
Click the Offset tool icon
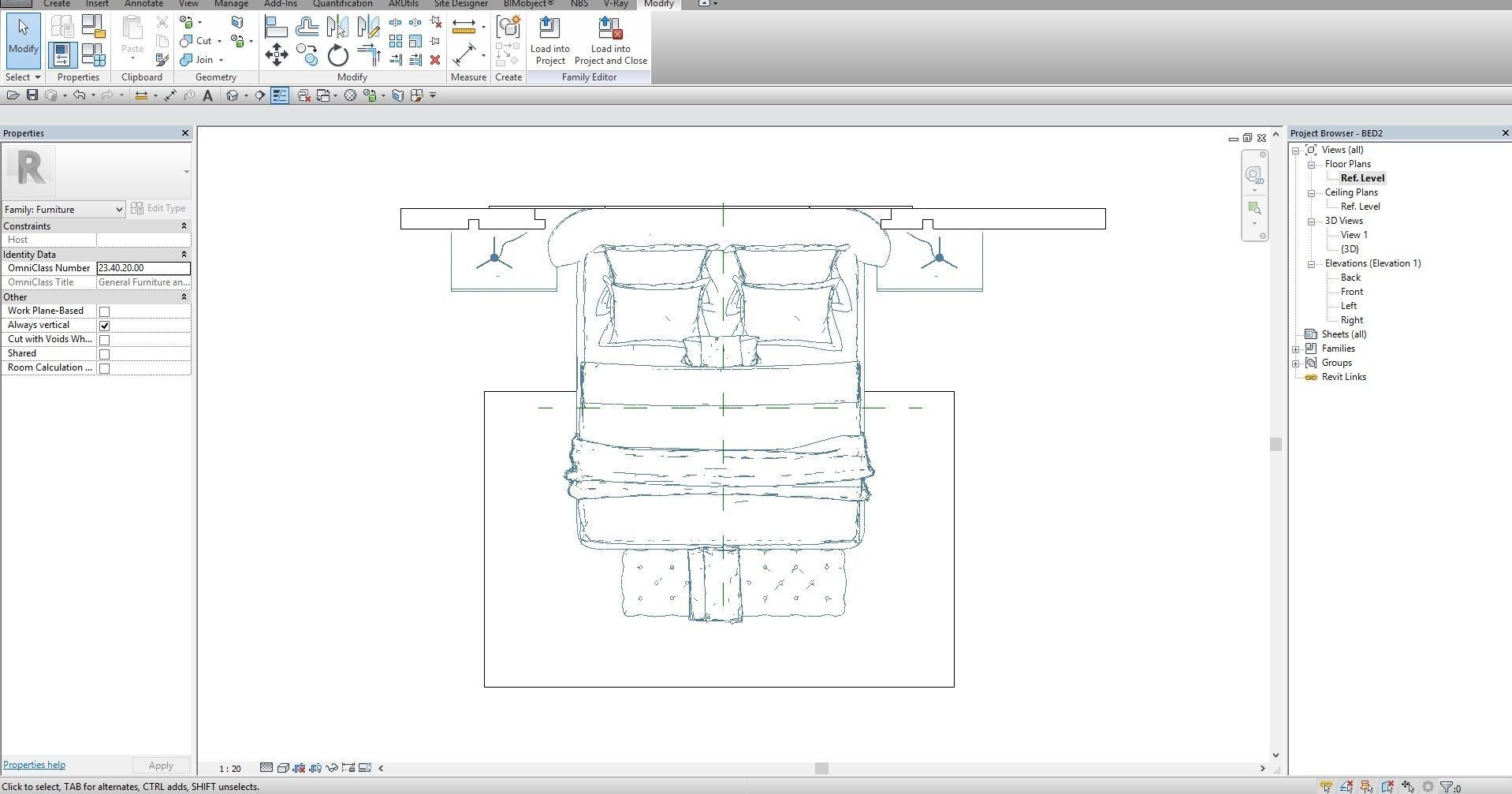tap(307, 28)
